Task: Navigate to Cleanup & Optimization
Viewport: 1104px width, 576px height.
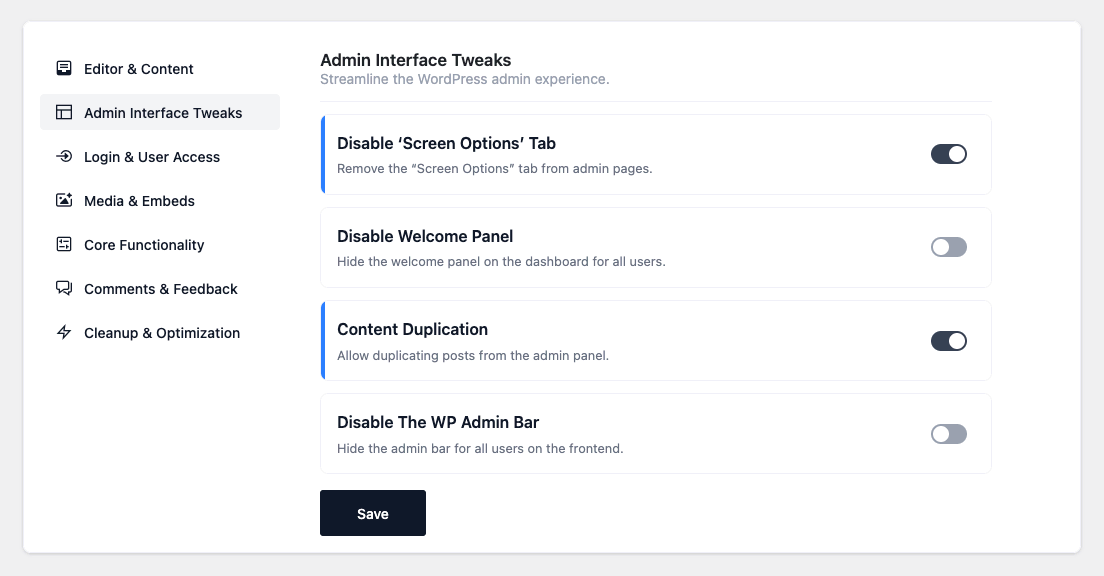Action: pyautogui.click(x=161, y=333)
